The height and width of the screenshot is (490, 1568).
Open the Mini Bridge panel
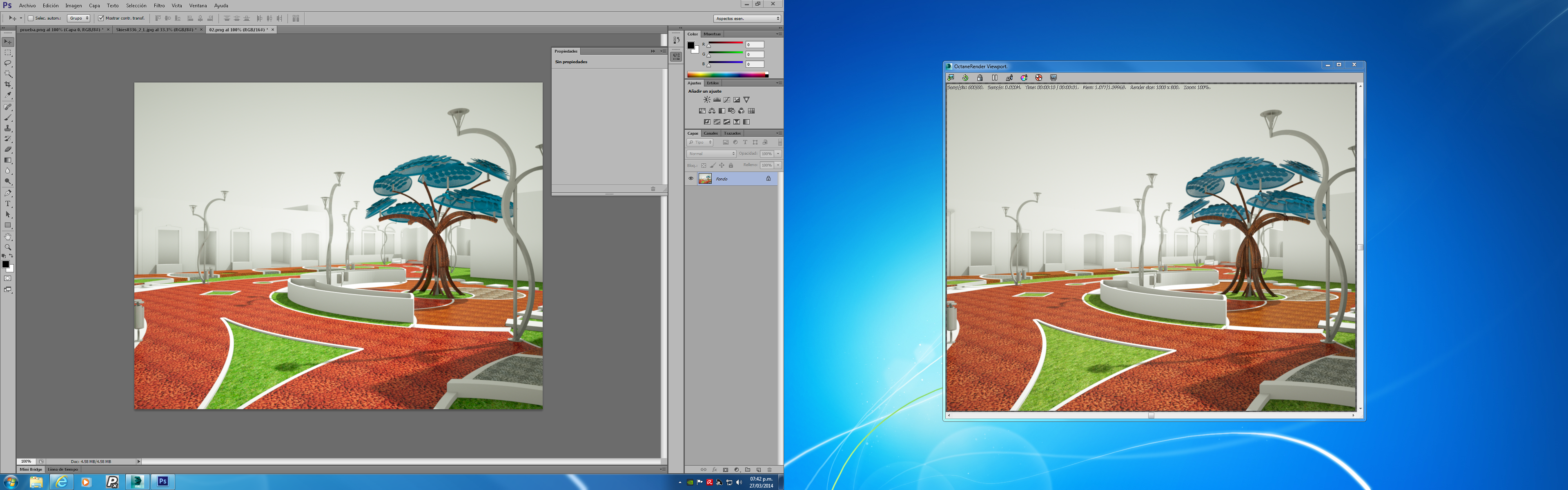[31, 469]
